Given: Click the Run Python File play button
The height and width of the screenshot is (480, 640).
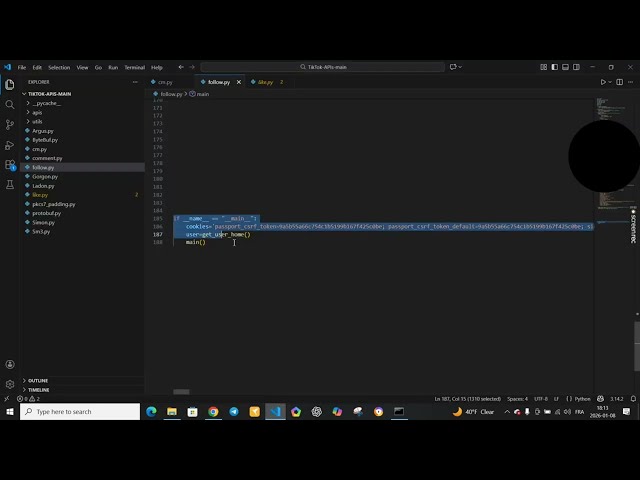Looking at the screenshot, I should 603,82.
